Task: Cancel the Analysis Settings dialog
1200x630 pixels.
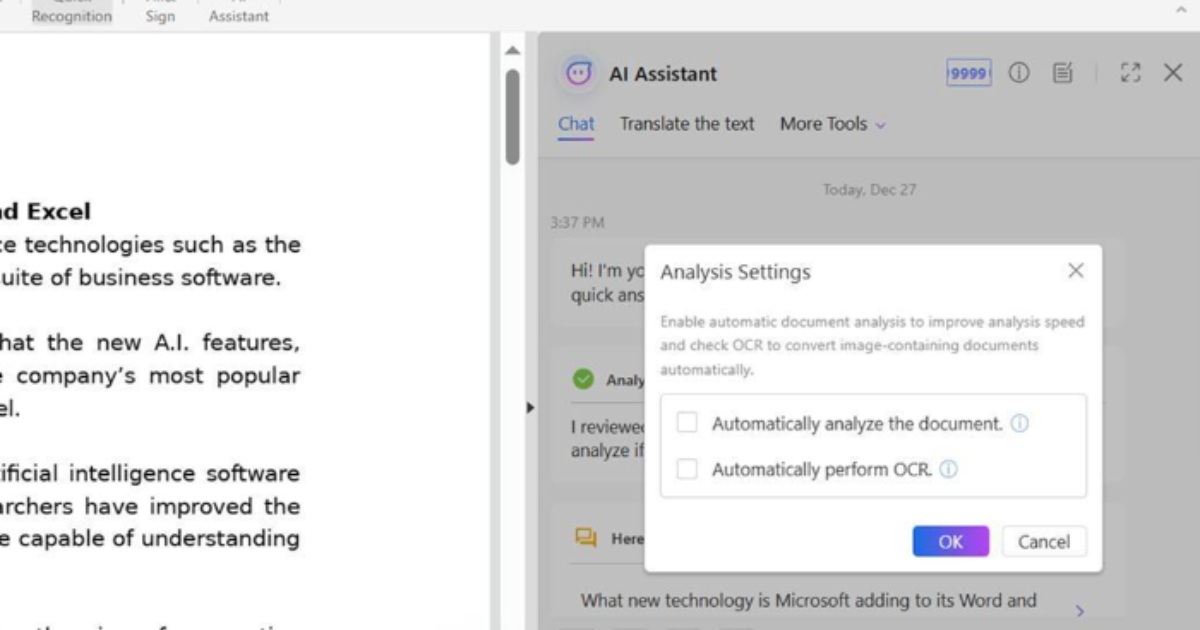Action: coord(1044,541)
